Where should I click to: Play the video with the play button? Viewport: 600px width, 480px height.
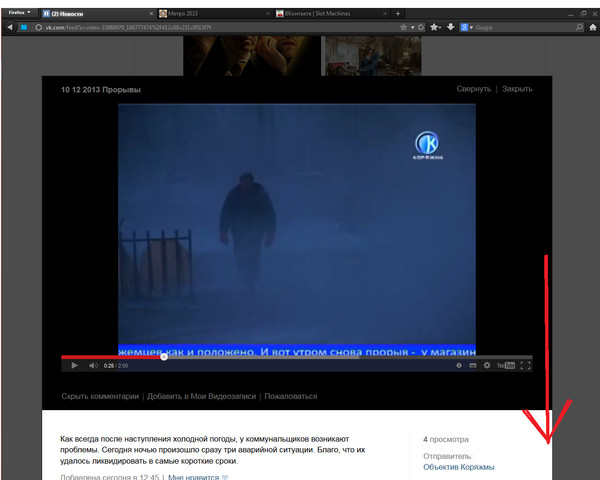(x=74, y=366)
